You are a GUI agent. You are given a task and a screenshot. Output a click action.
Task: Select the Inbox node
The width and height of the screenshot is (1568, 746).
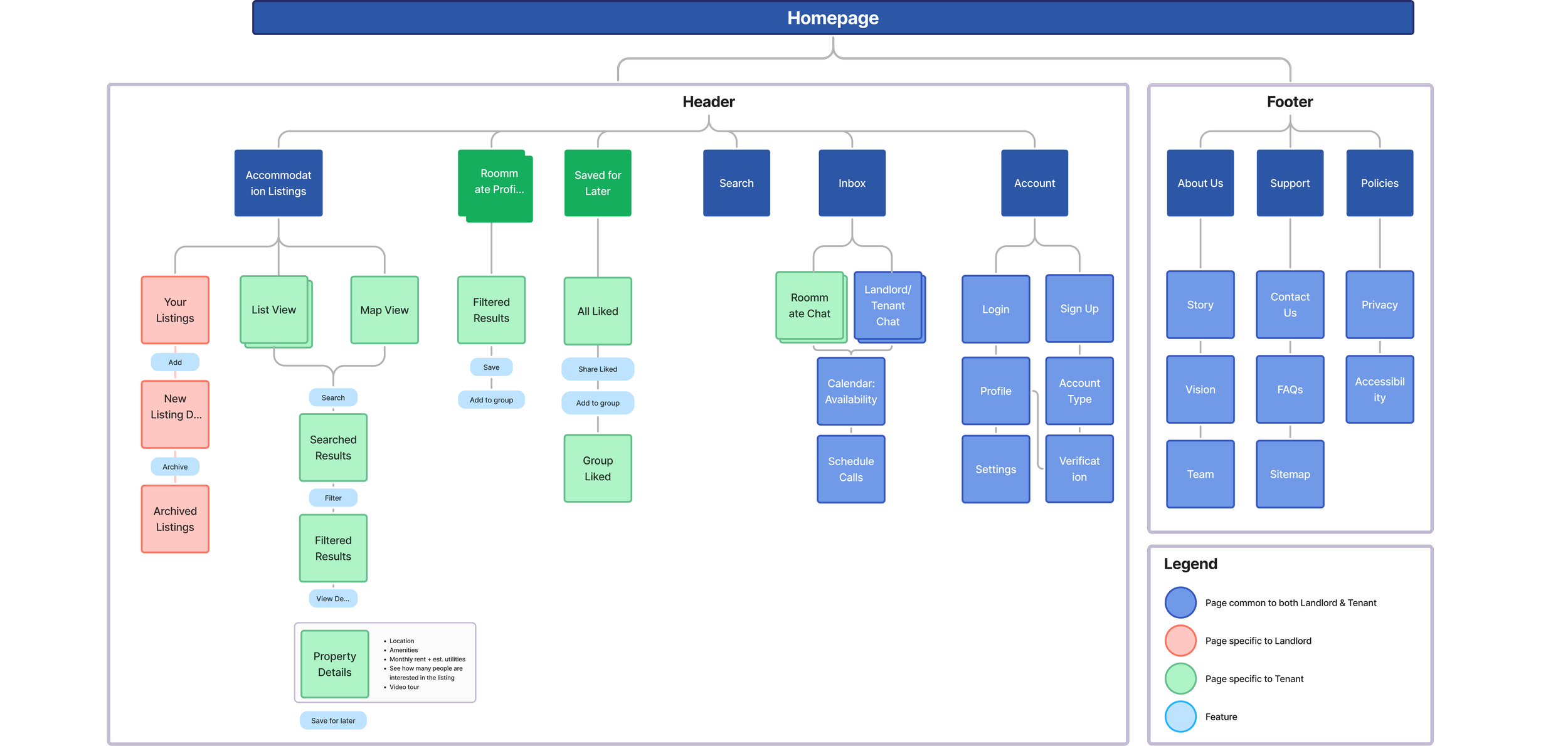(851, 183)
